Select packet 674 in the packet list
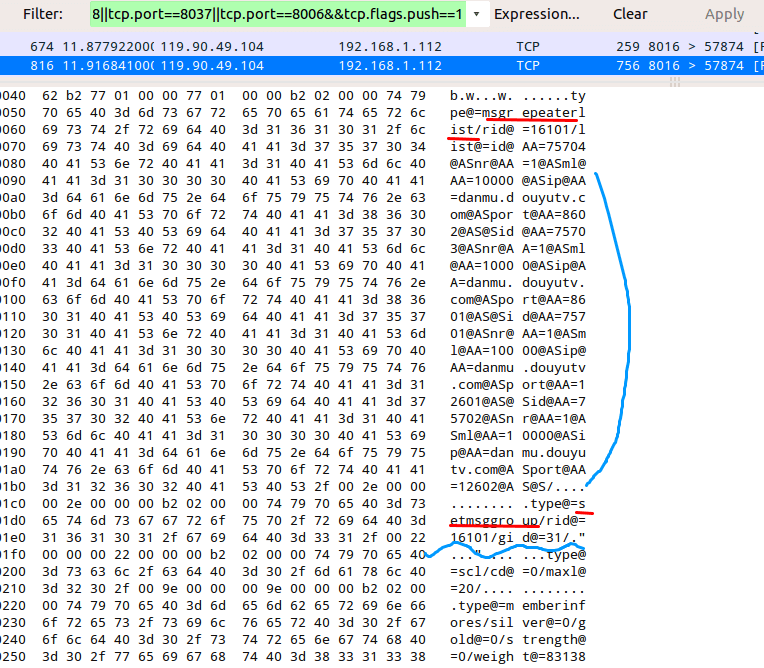The height and width of the screenshot is (668, 764). point(382,47)
